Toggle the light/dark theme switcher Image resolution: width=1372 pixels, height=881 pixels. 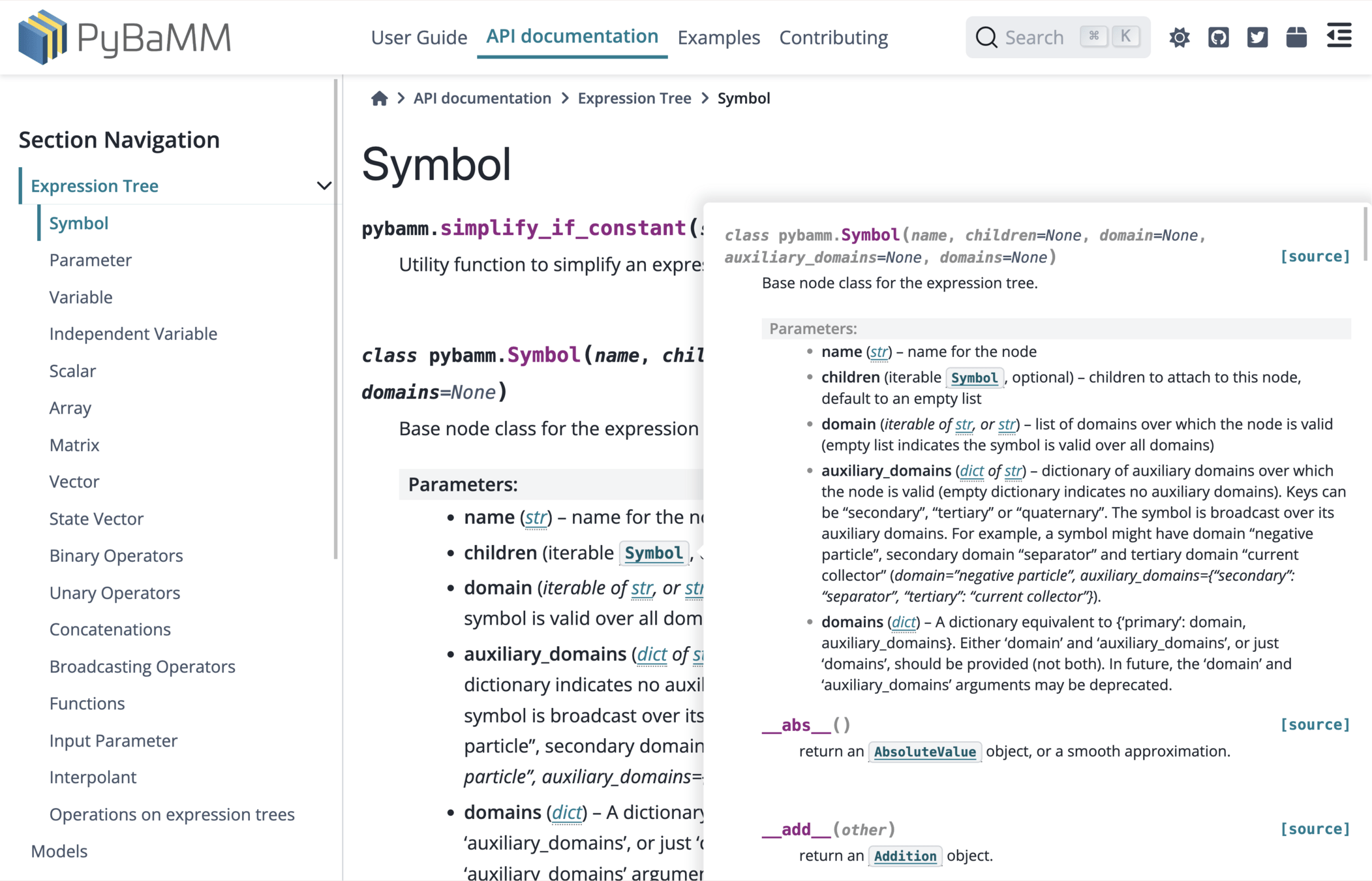[x=1179, y=37]
